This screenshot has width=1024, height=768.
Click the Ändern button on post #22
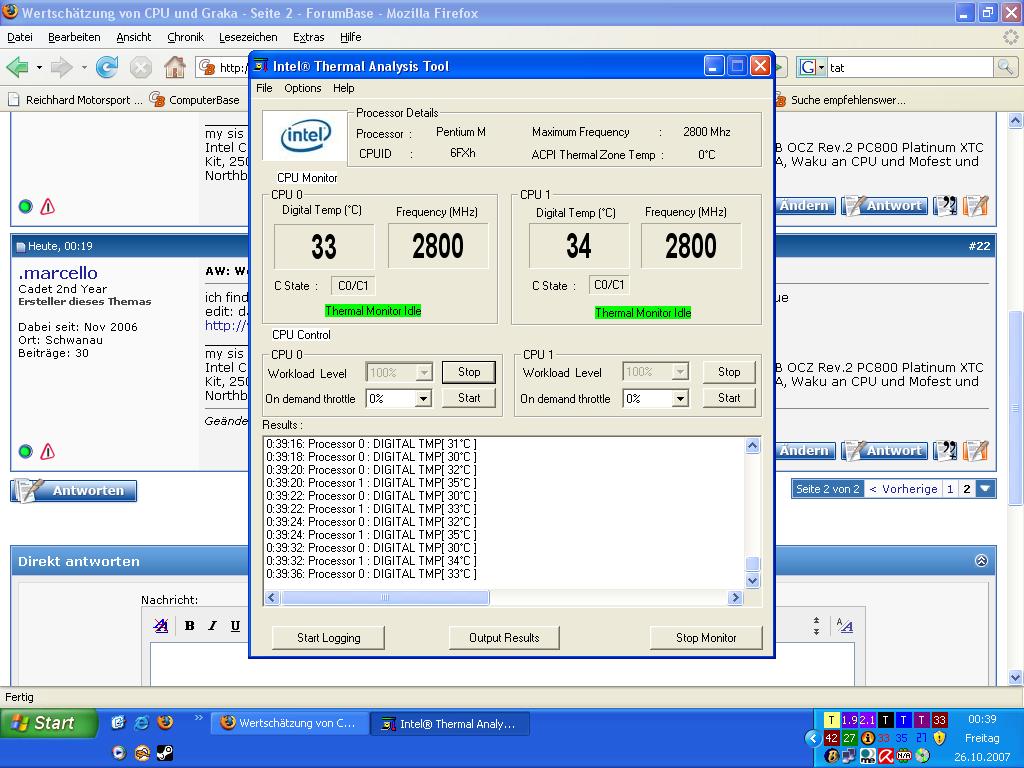[x=804, y=451]
